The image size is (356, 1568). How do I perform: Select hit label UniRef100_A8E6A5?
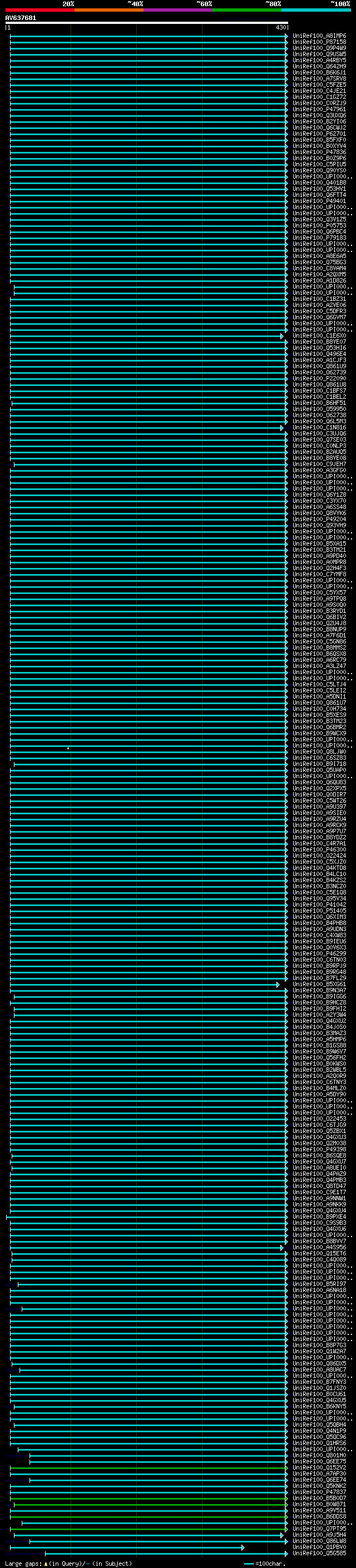click(319, 256)
